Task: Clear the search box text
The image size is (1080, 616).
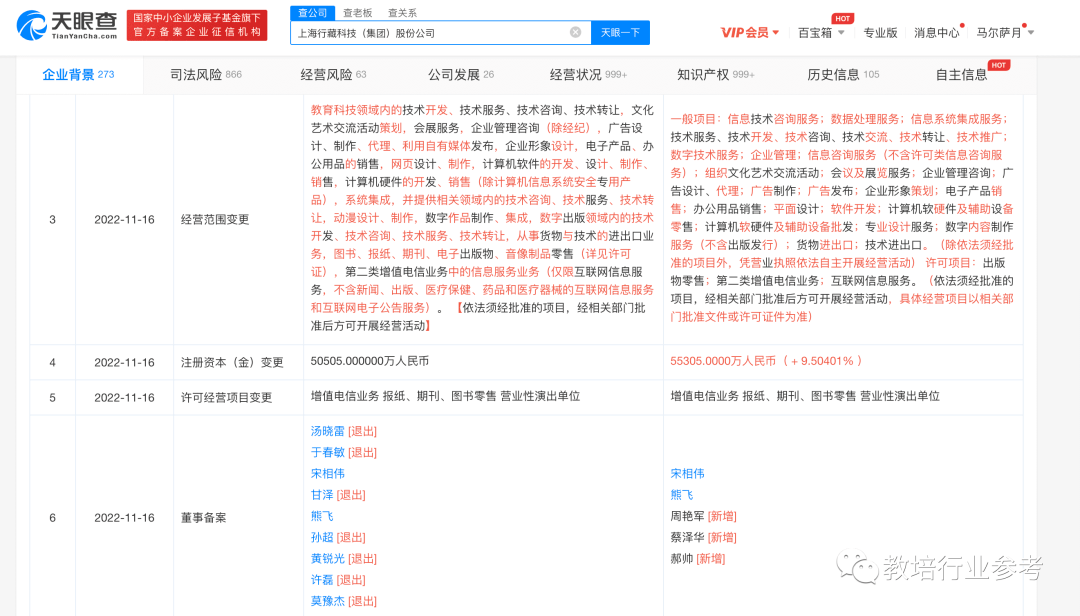Action: (575, 32)
